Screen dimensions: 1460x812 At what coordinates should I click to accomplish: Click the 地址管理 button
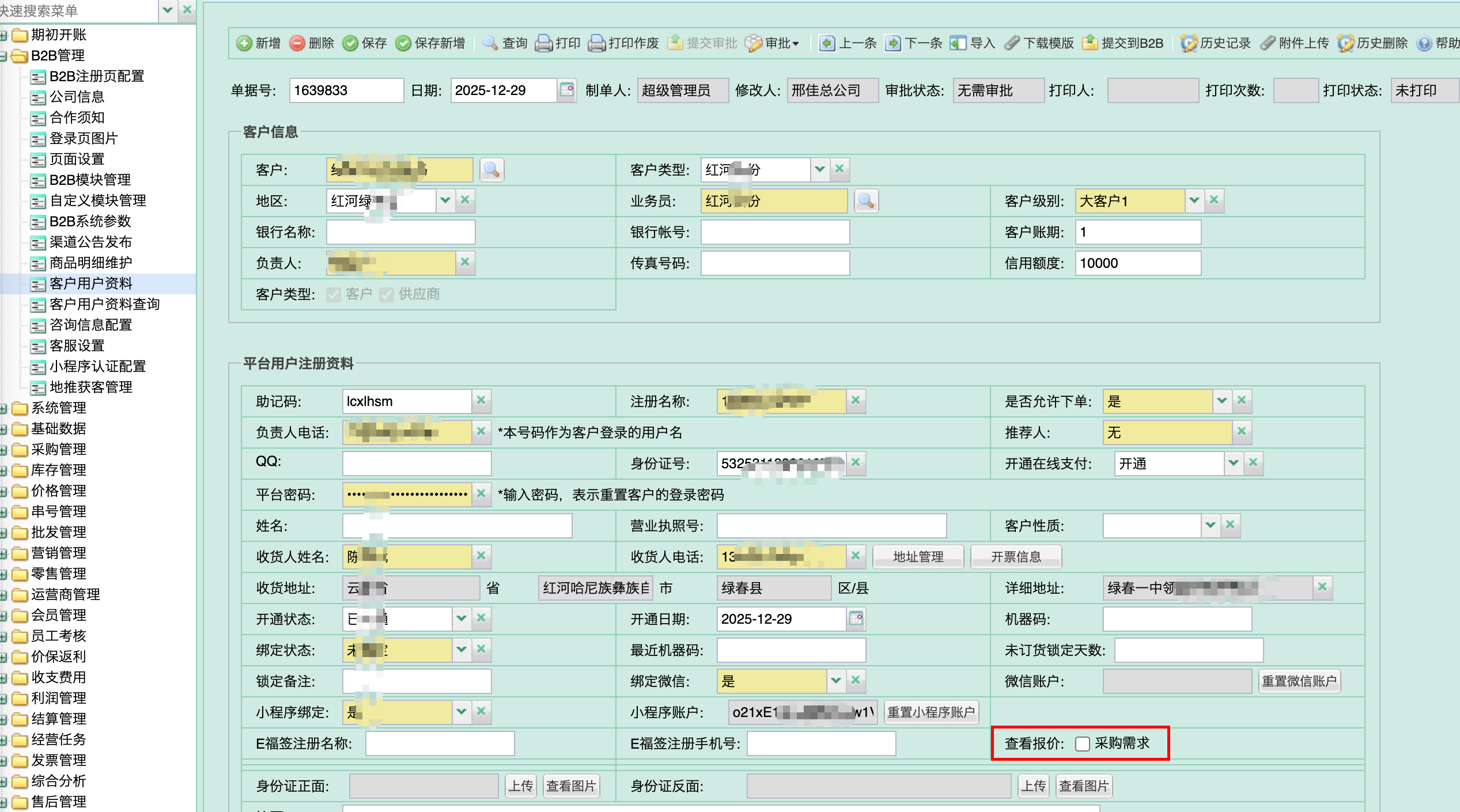pyautogui.click(x=918, y=556)
